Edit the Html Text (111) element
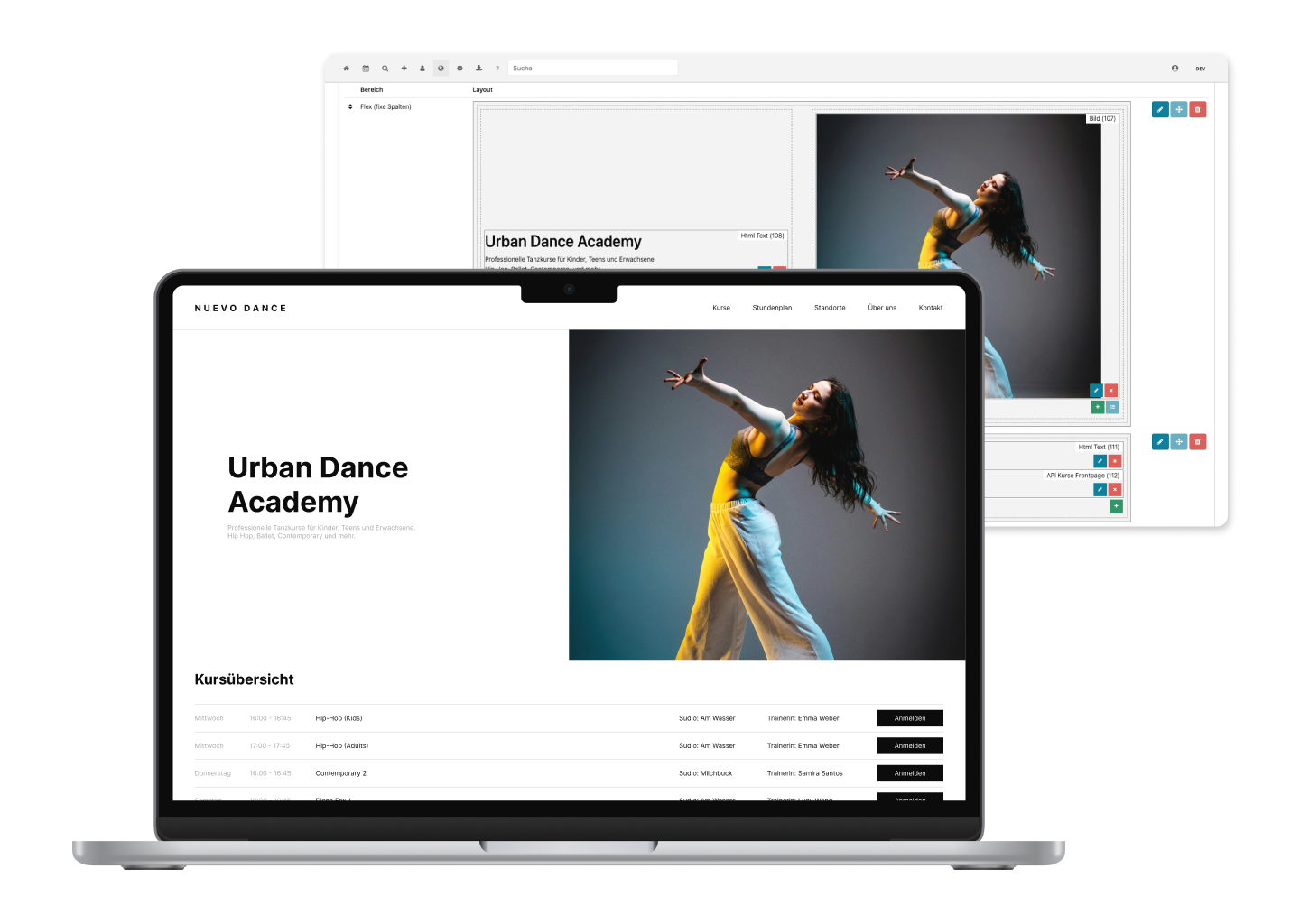This screenshot has height=924, width=1300. [1100, 461]
